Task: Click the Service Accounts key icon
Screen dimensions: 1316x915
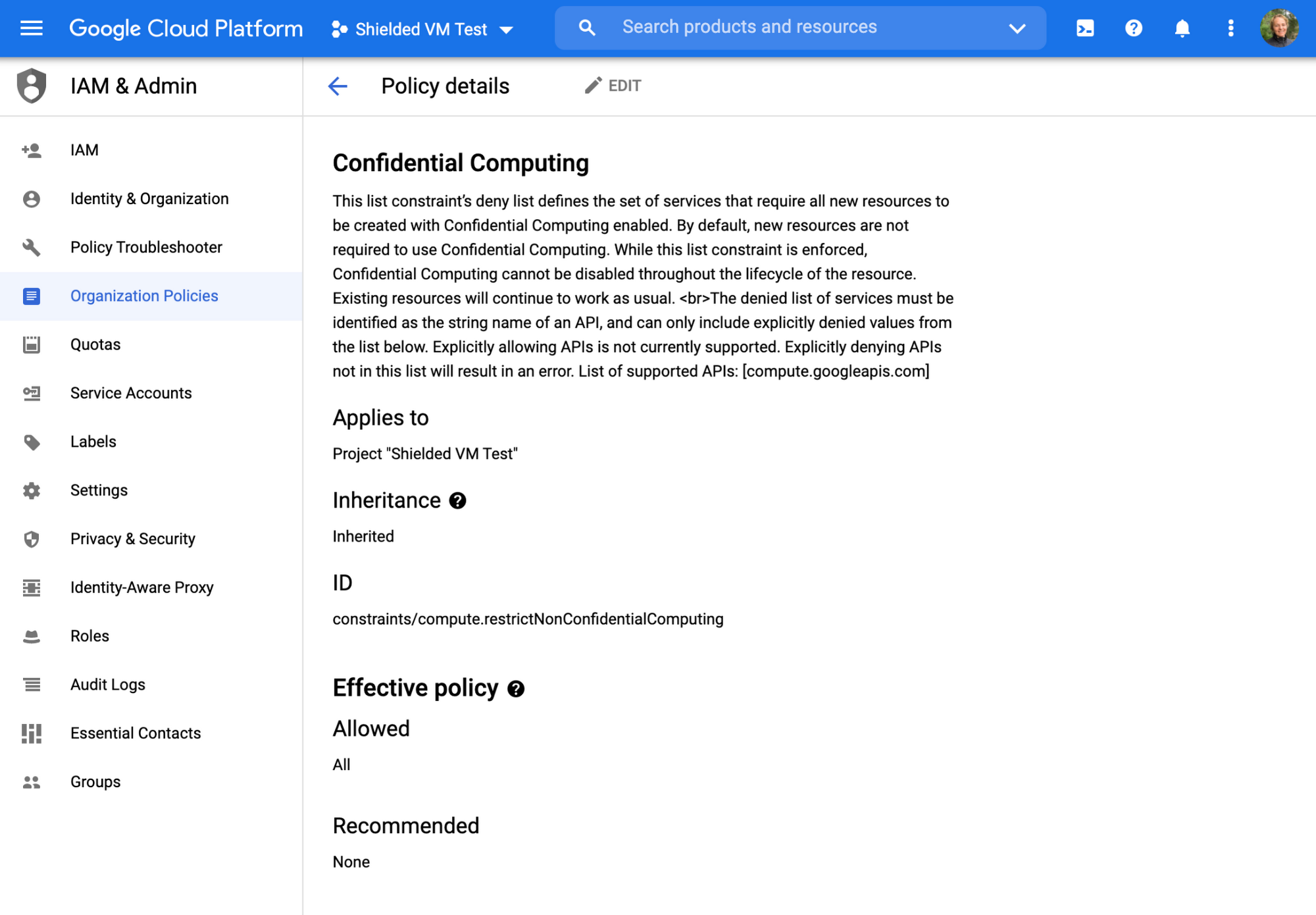Action: coord(32,394)
